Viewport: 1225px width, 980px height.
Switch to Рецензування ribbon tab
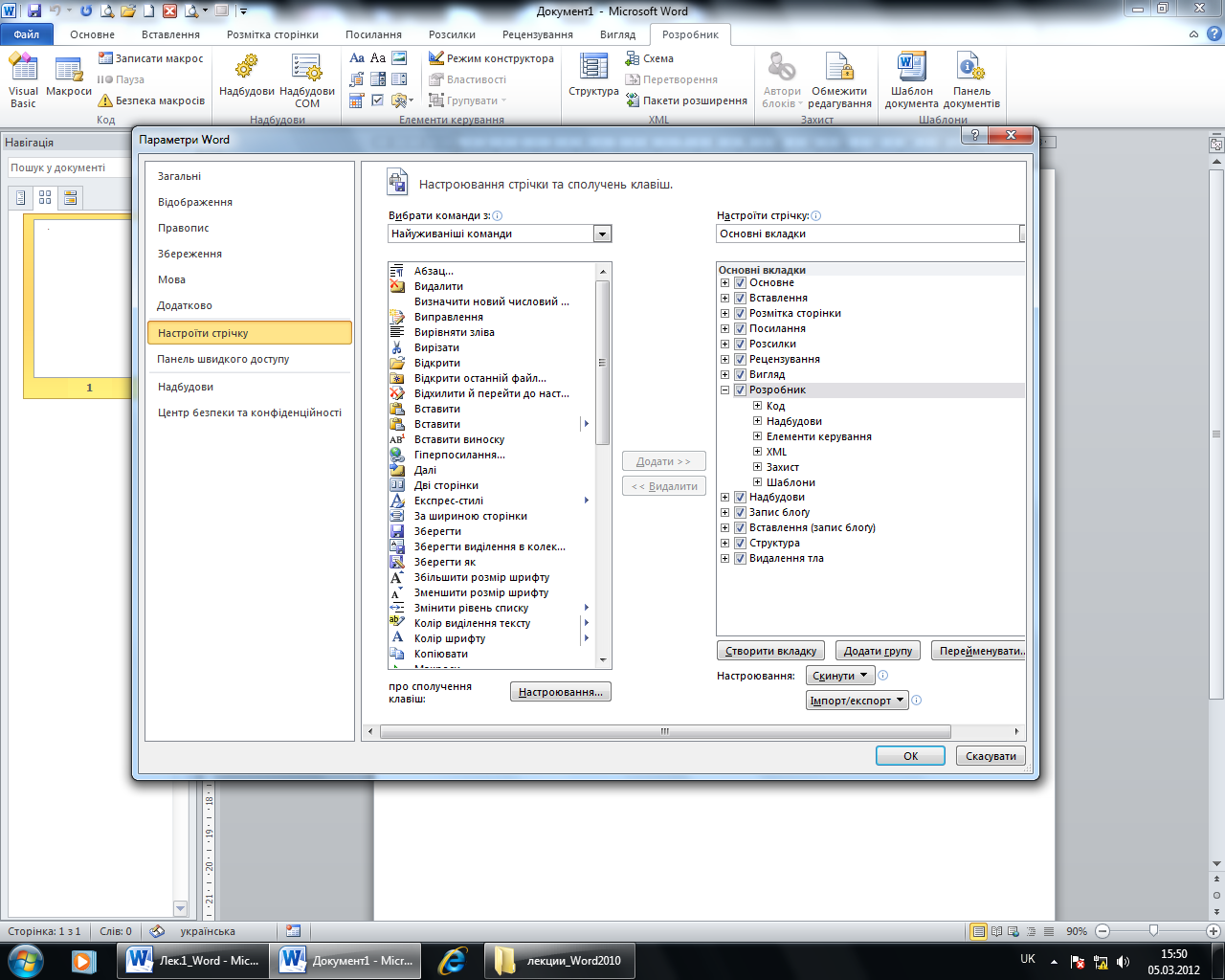[x=538, y=34]
